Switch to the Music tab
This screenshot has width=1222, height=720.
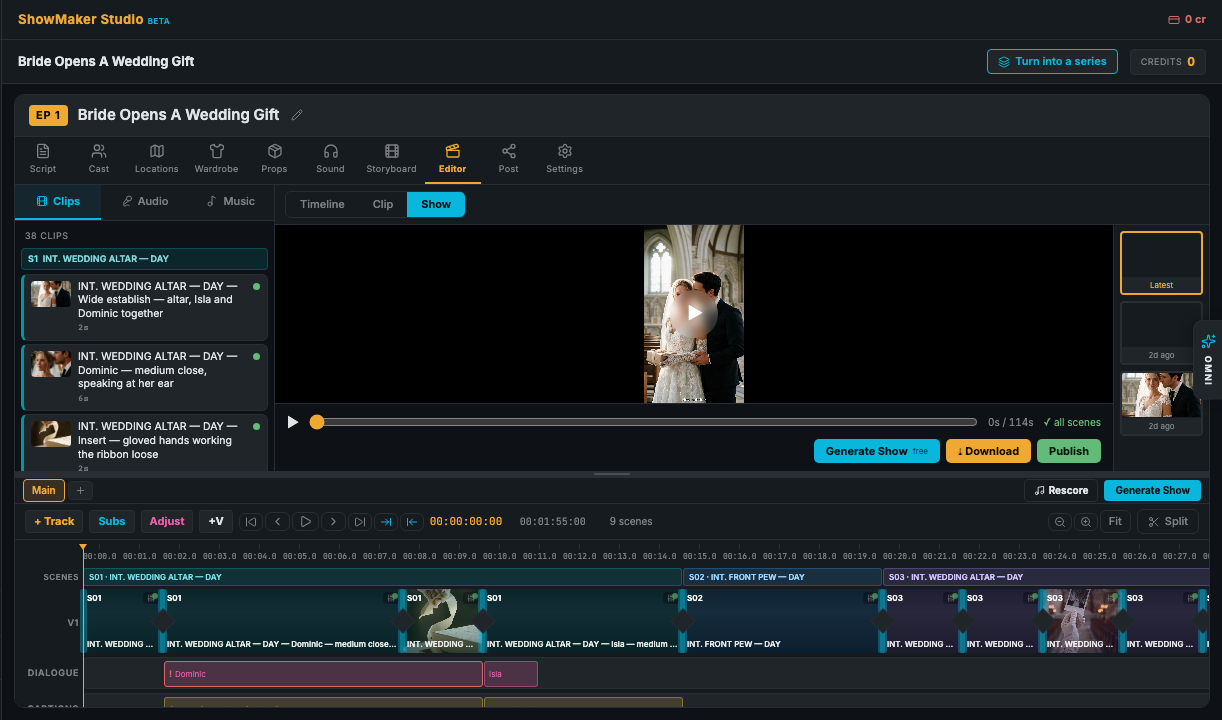[x=231, y=201]
